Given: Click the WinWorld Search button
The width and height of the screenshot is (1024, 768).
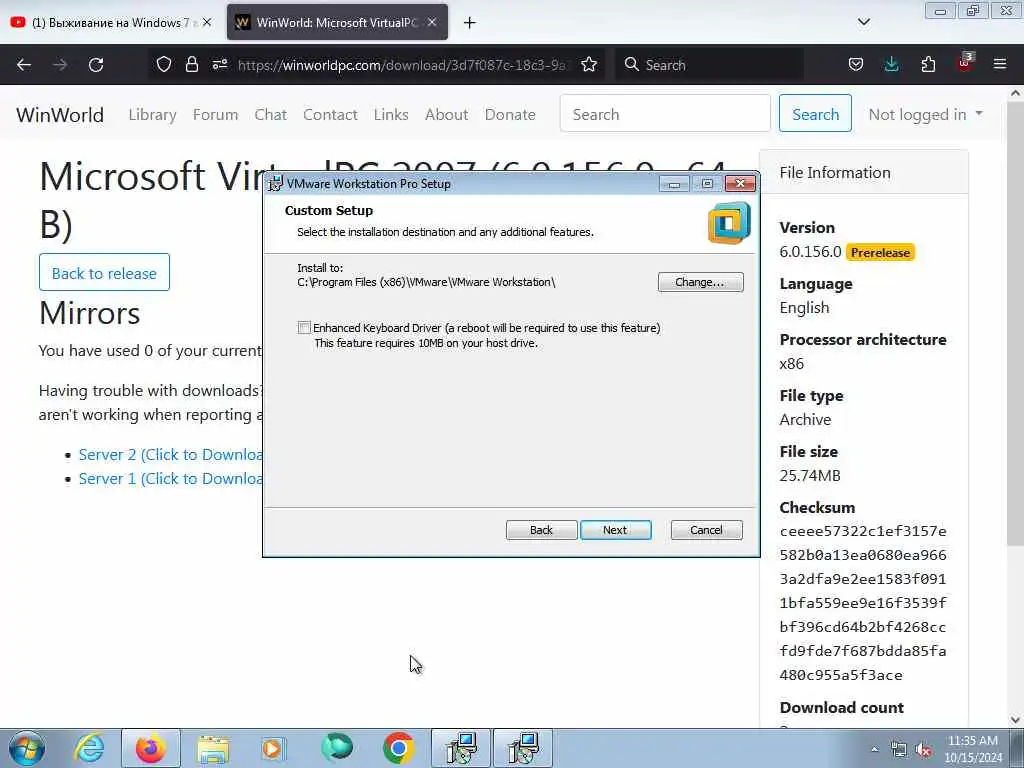Looking at the screenshot, I should 815,114.
